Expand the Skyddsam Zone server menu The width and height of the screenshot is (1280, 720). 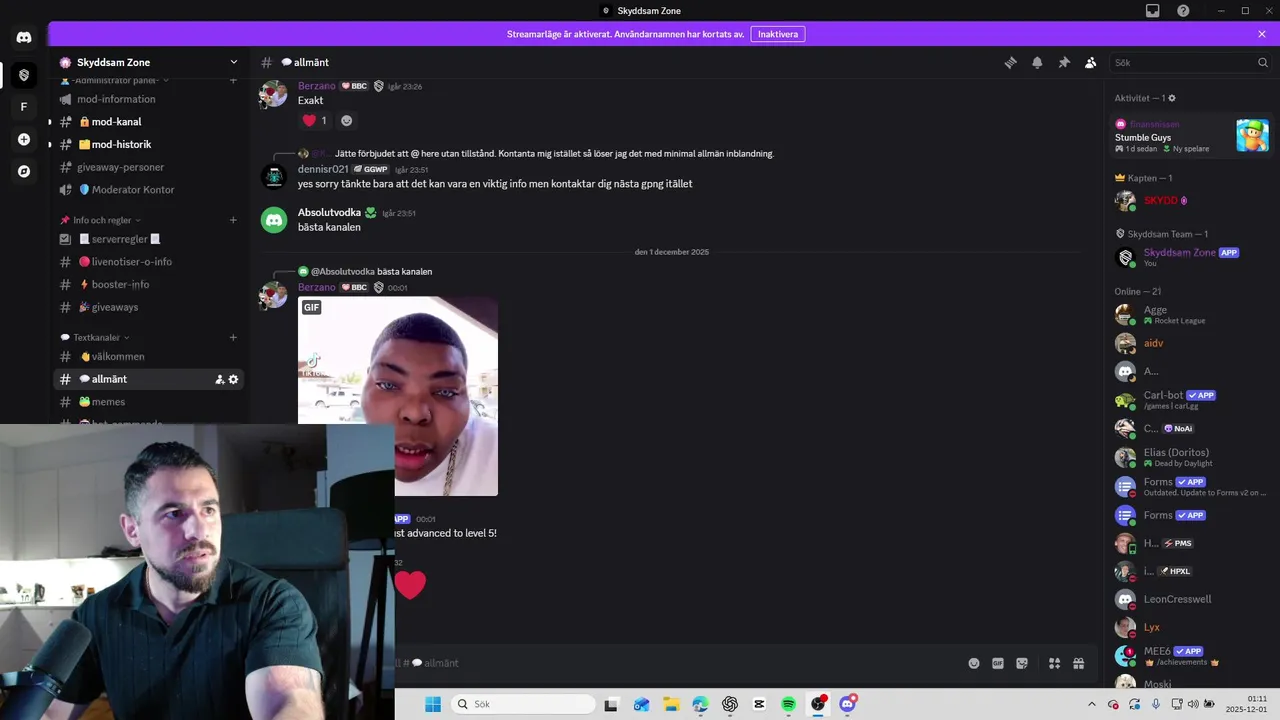(234, 62)
